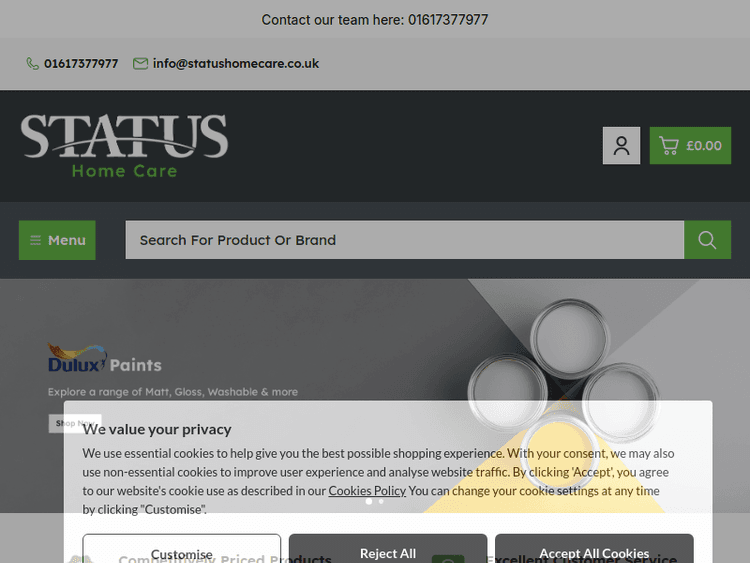The height and width of the screenshot is (563, 750).
Task: Click the Status Home Care logo
Action: click(124, 145)
